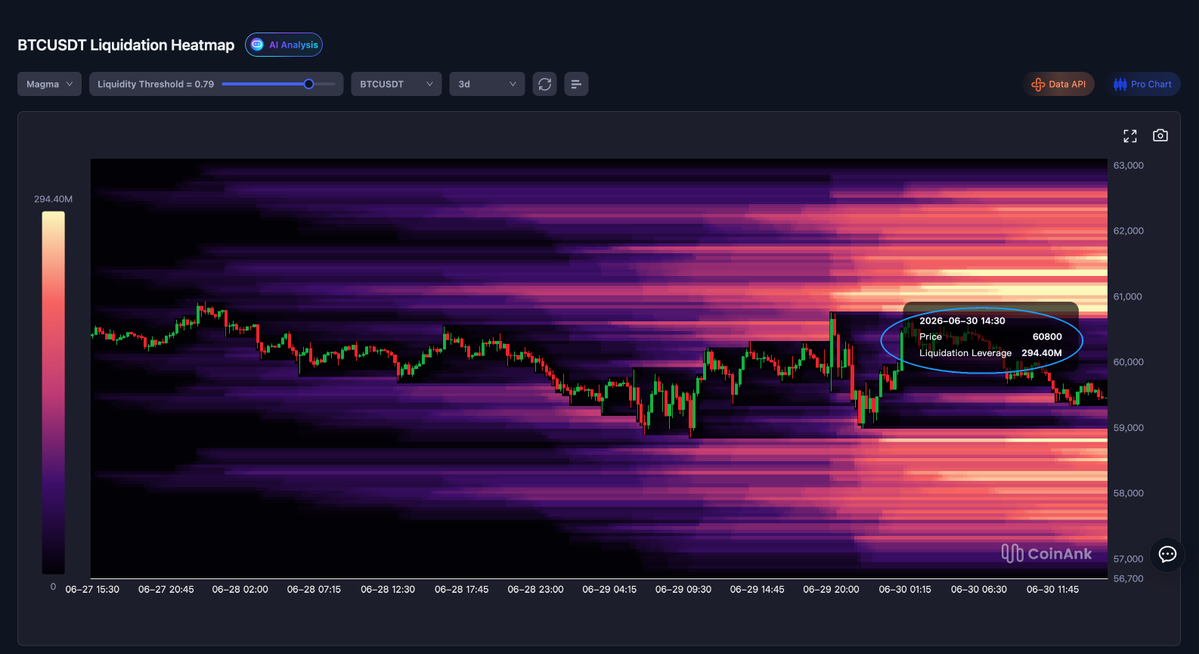
Task: Click the 61,000 price axis label
Action: coord(1128,297)
